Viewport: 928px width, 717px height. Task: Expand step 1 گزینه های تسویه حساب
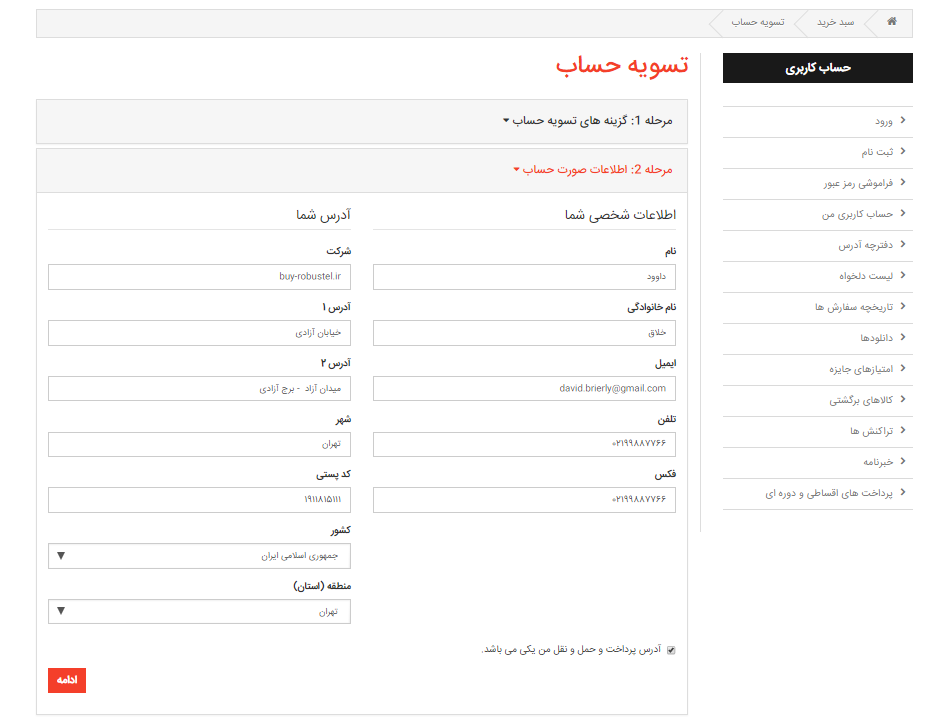[x=590, y=121]
